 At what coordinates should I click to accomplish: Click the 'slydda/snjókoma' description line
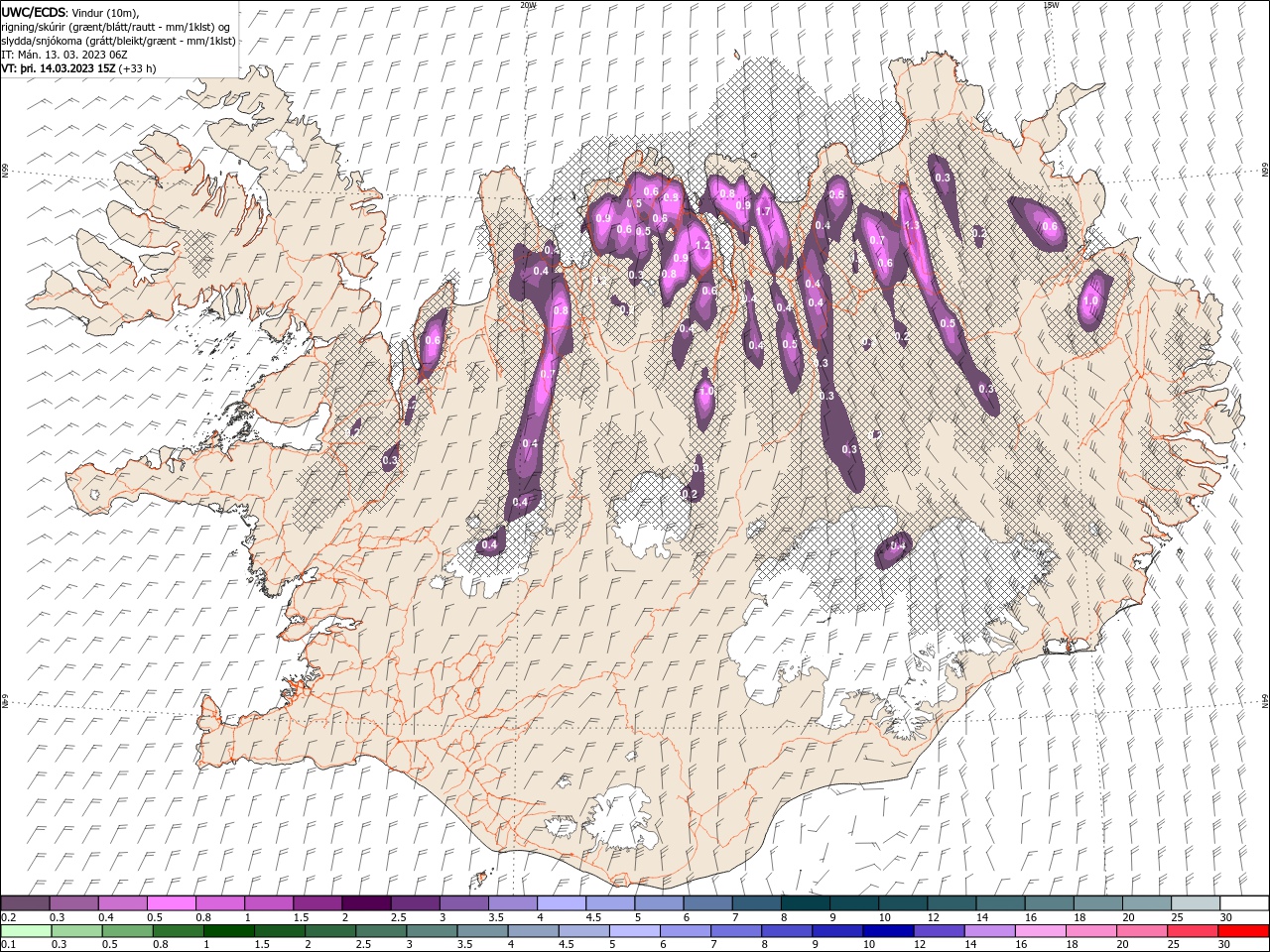pyautogui.click(x=117, y=41)
